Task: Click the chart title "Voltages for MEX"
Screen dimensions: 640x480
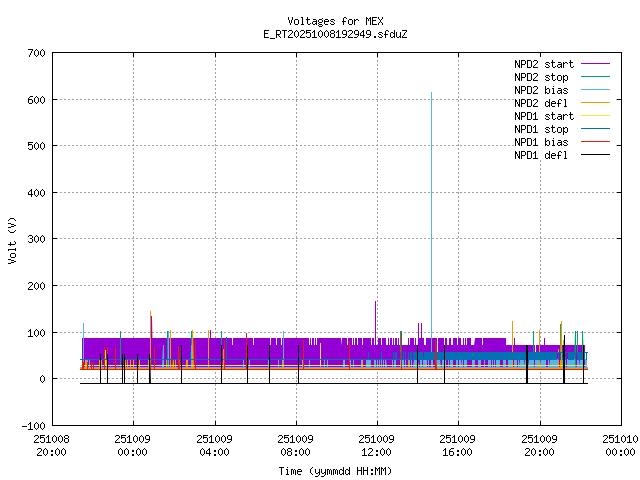Action: coord(334,21)
